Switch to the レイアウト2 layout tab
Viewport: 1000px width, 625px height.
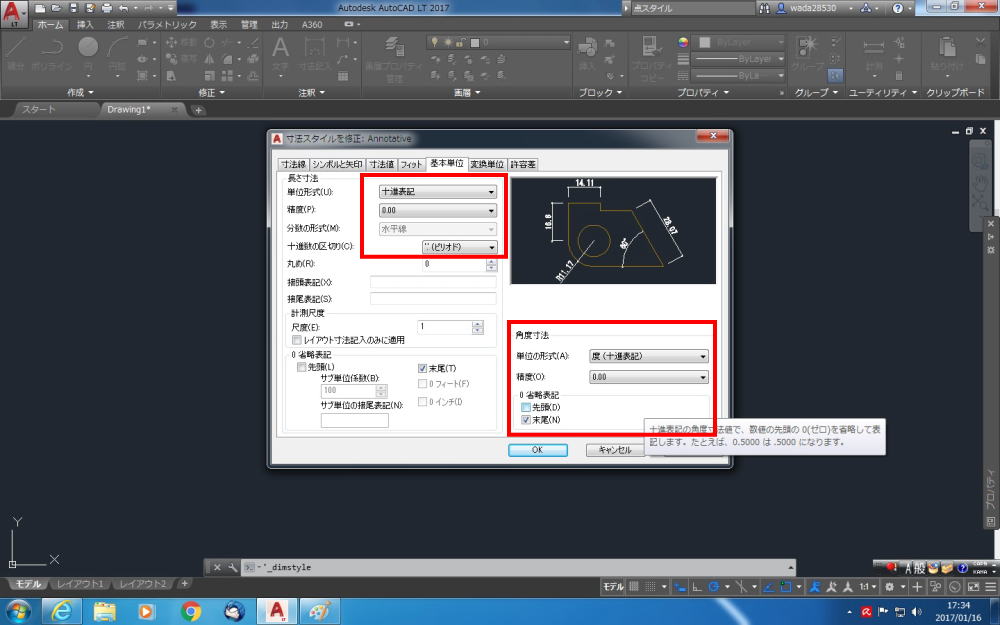click(x=143, y=584)
